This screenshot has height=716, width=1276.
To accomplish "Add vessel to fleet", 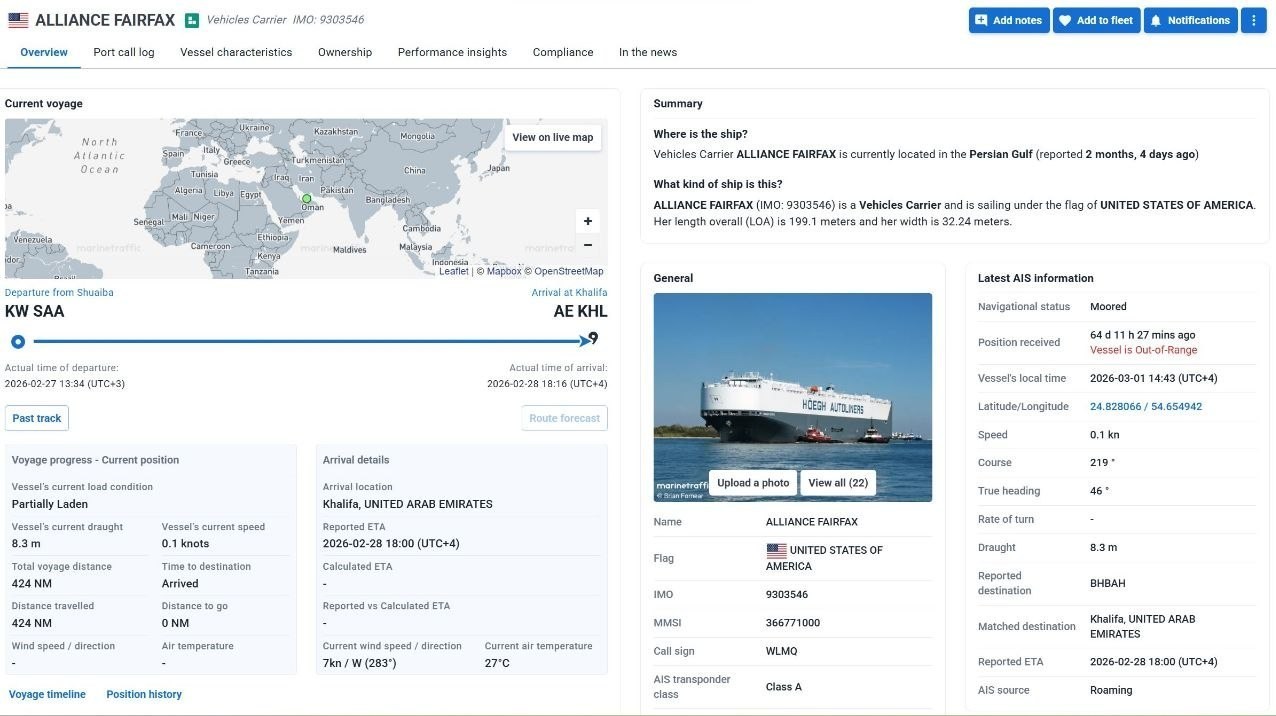I will (x=1096, y=20).
